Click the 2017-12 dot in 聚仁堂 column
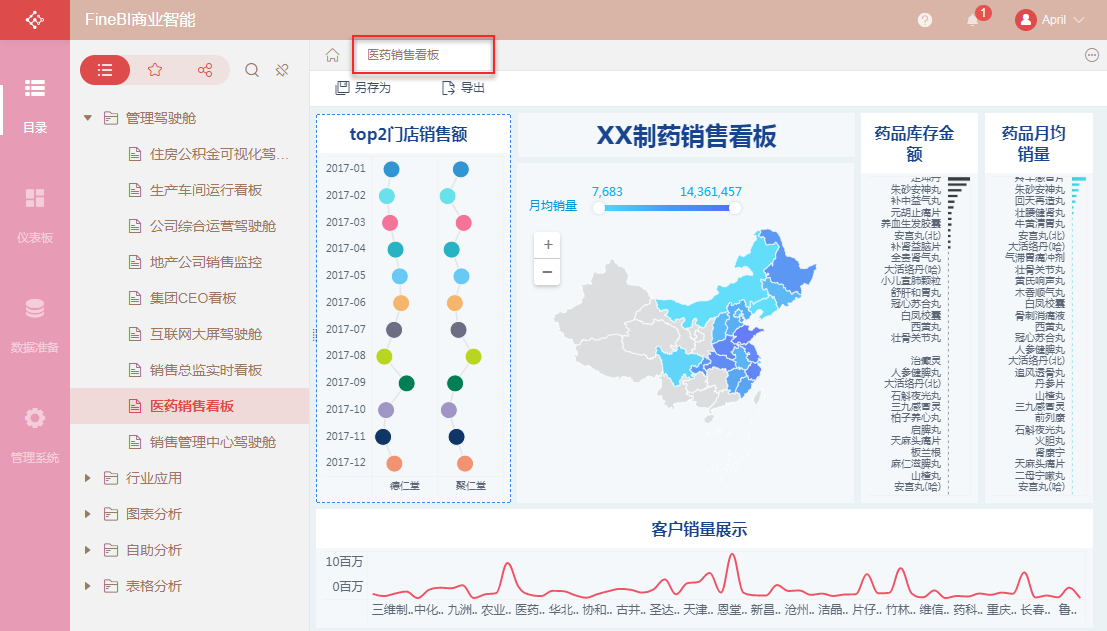The width and height of the screenshot is (1107, 631). coord(465,464)
